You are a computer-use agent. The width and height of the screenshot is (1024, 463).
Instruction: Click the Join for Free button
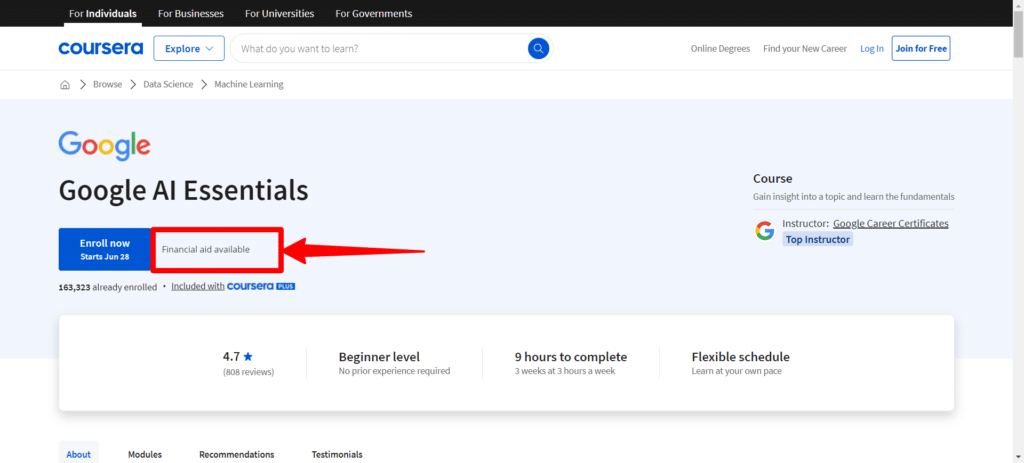pos(921,48)
